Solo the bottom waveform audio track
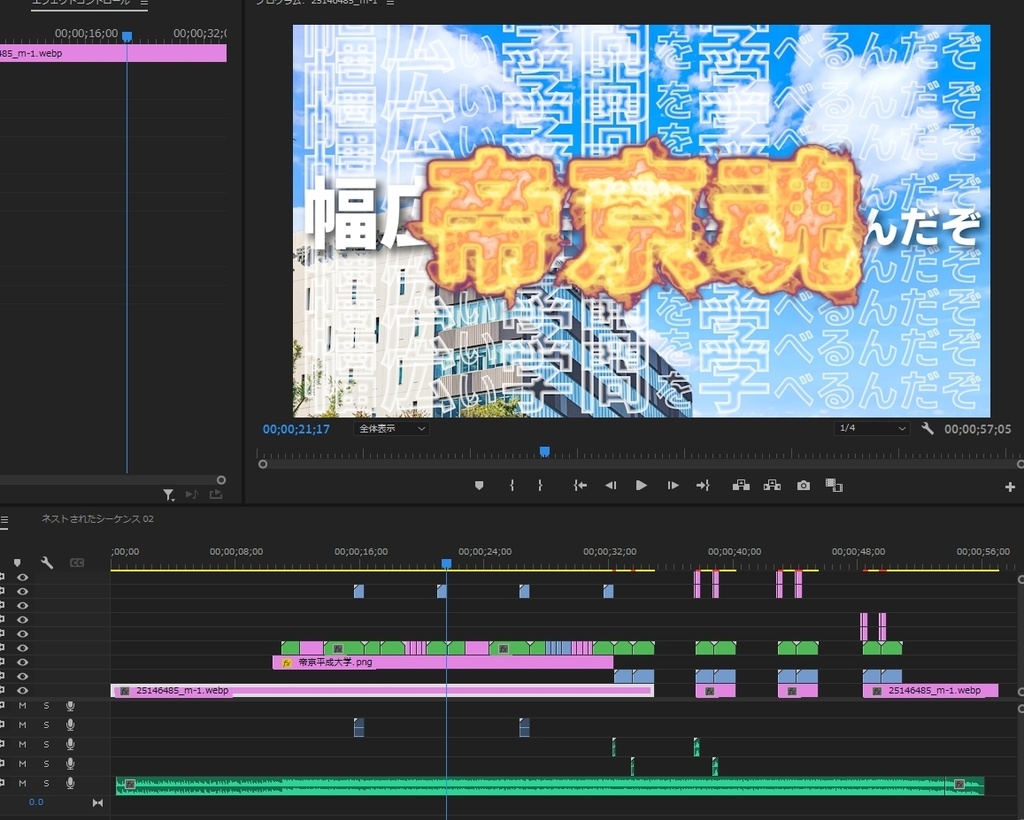1024x820 pixels. coord(46,783)
